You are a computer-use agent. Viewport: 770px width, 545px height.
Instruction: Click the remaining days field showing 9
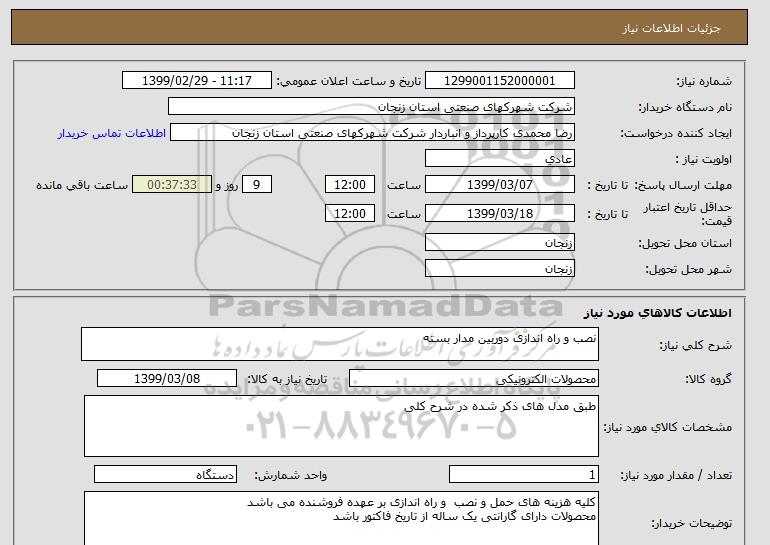pyautogui.click(x=256, y=185)
